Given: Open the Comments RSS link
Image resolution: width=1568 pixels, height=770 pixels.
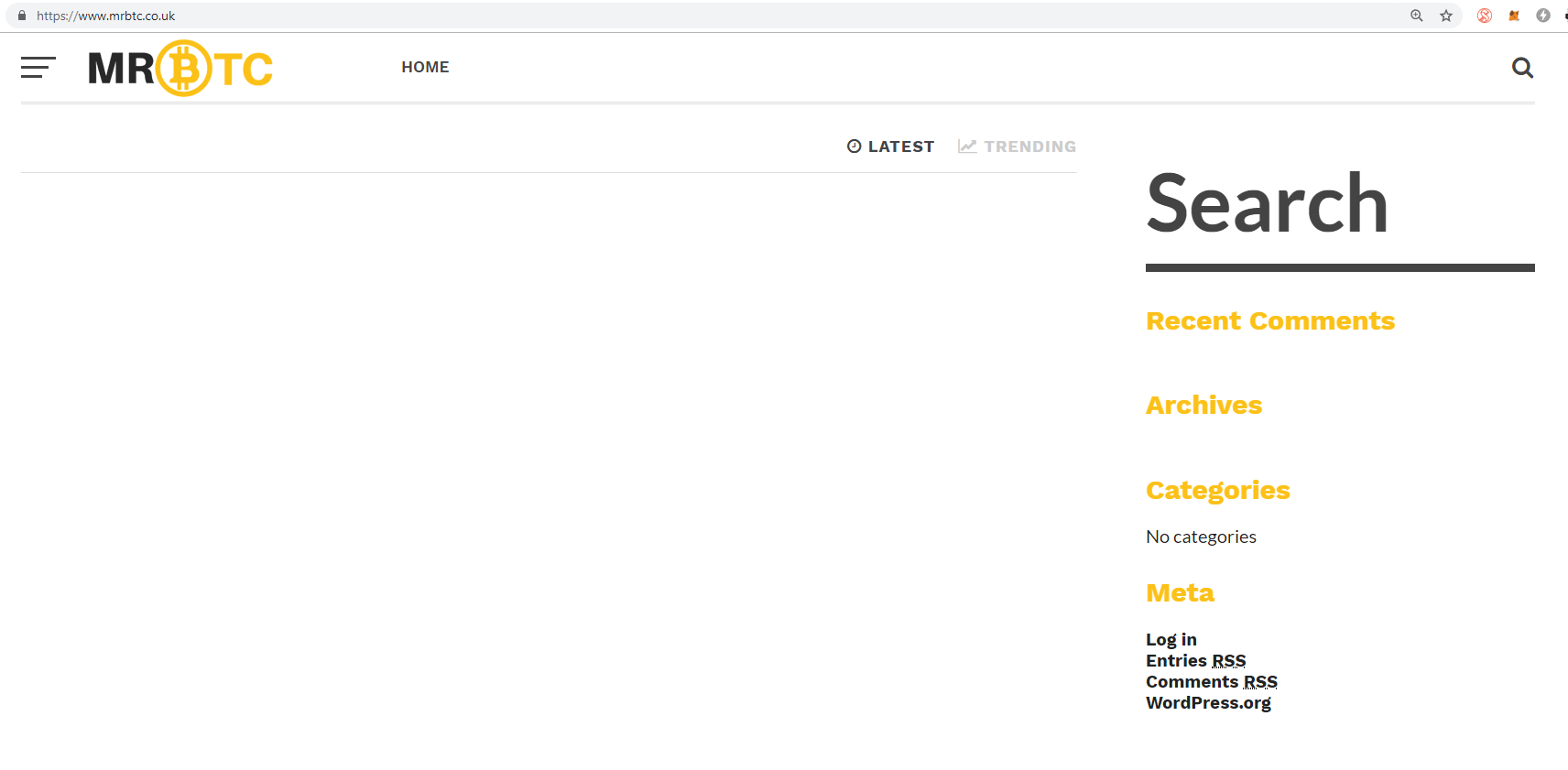Looking at the screenshot, I should point(1212,682).
